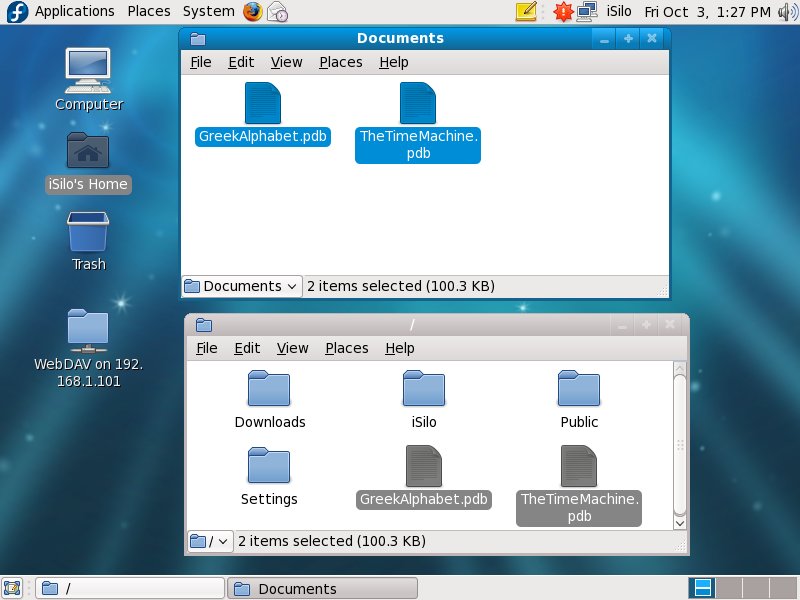Screen dimensions: 800x600
Task: Launch Firefox from the top panel
Action: (252, 12)
